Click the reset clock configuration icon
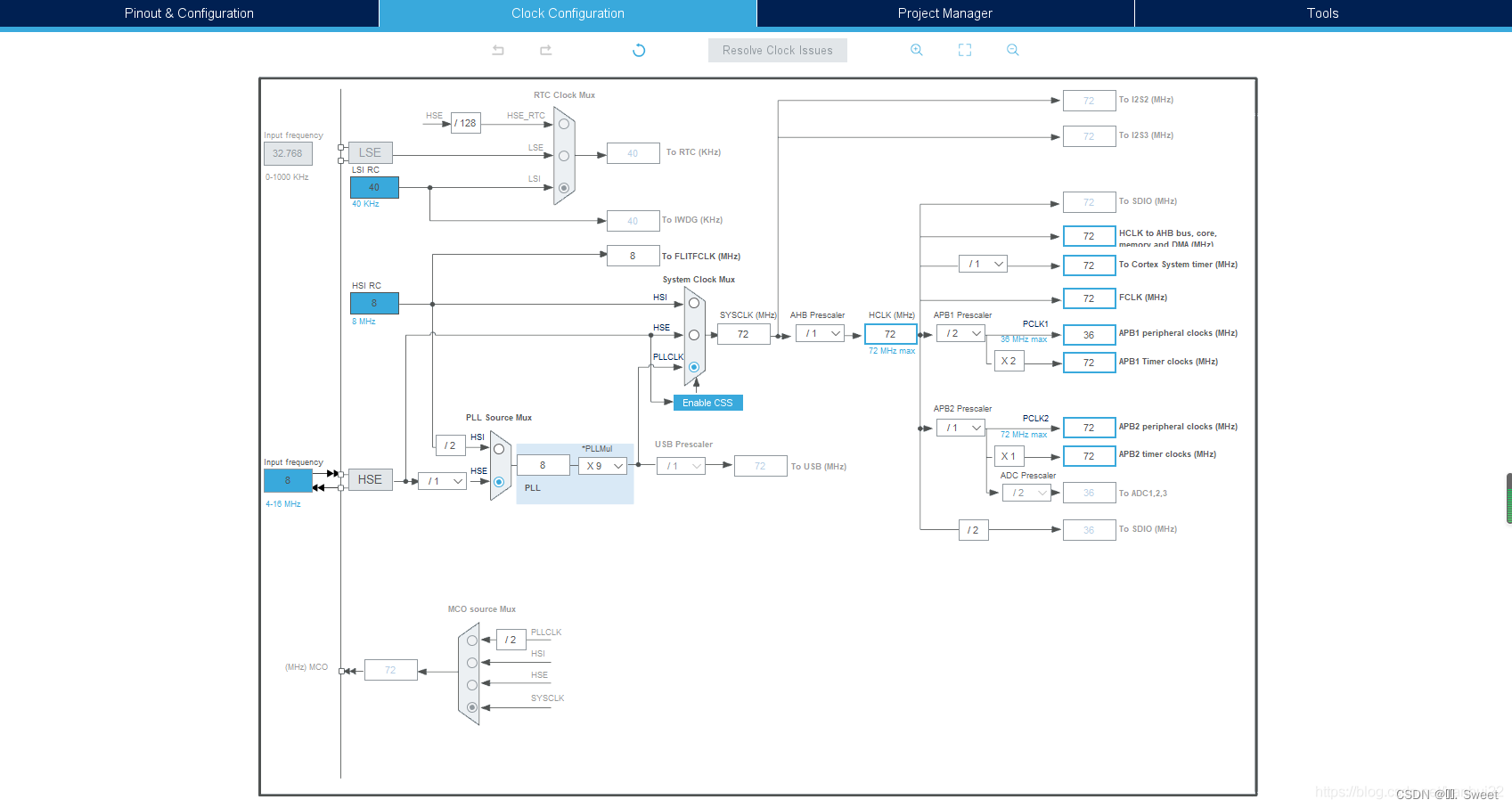 click(639, 50)
